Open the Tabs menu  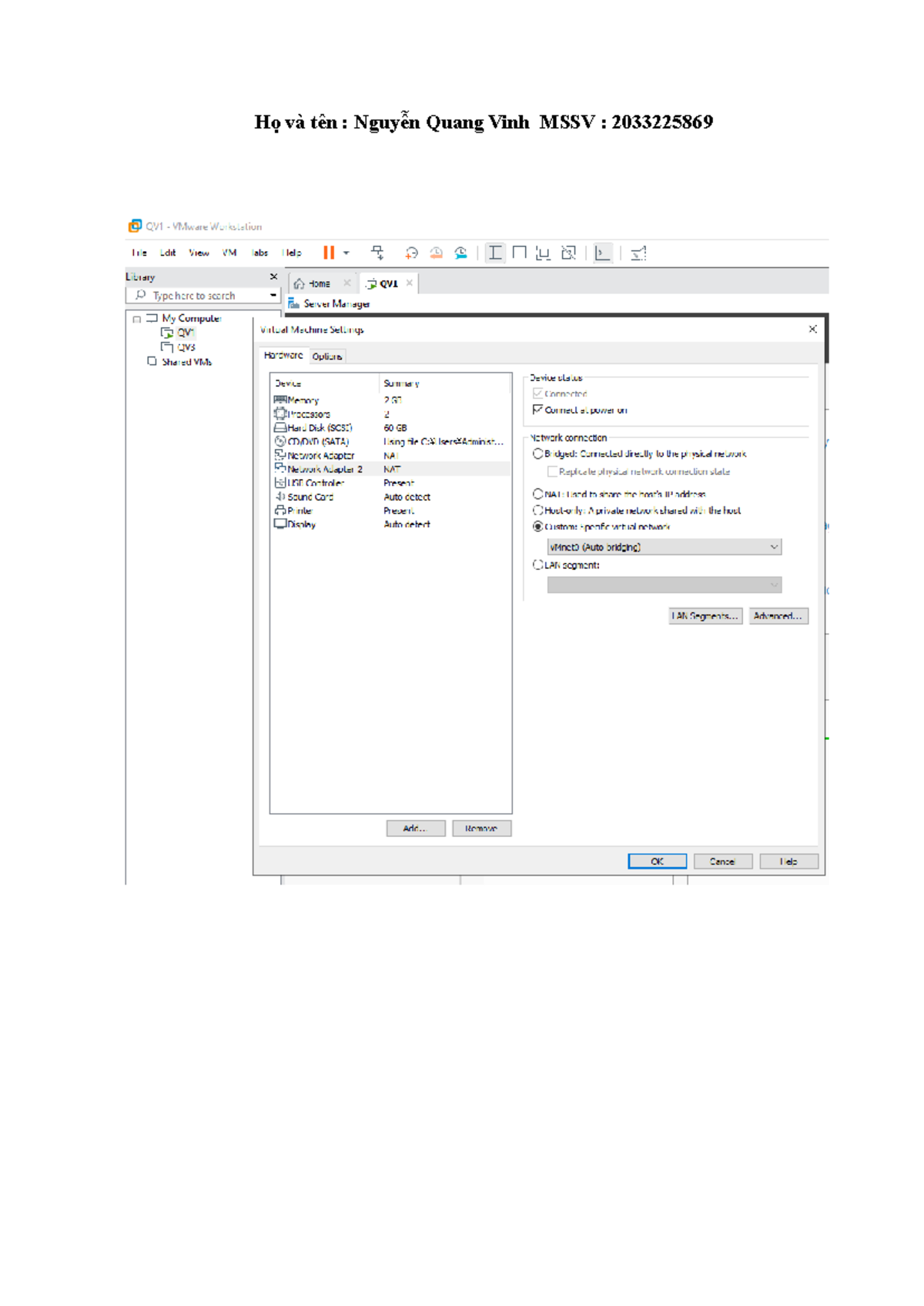coord(259,253)
